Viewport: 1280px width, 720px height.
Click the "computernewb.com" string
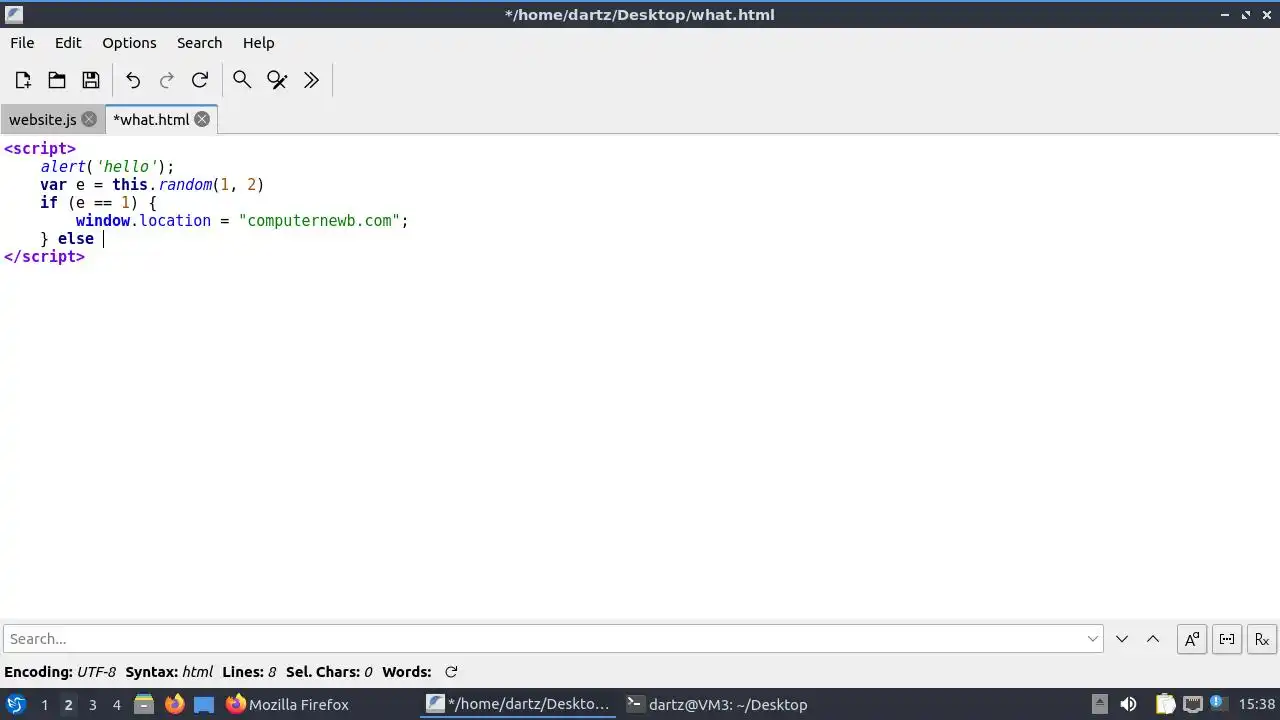(319, 220)
